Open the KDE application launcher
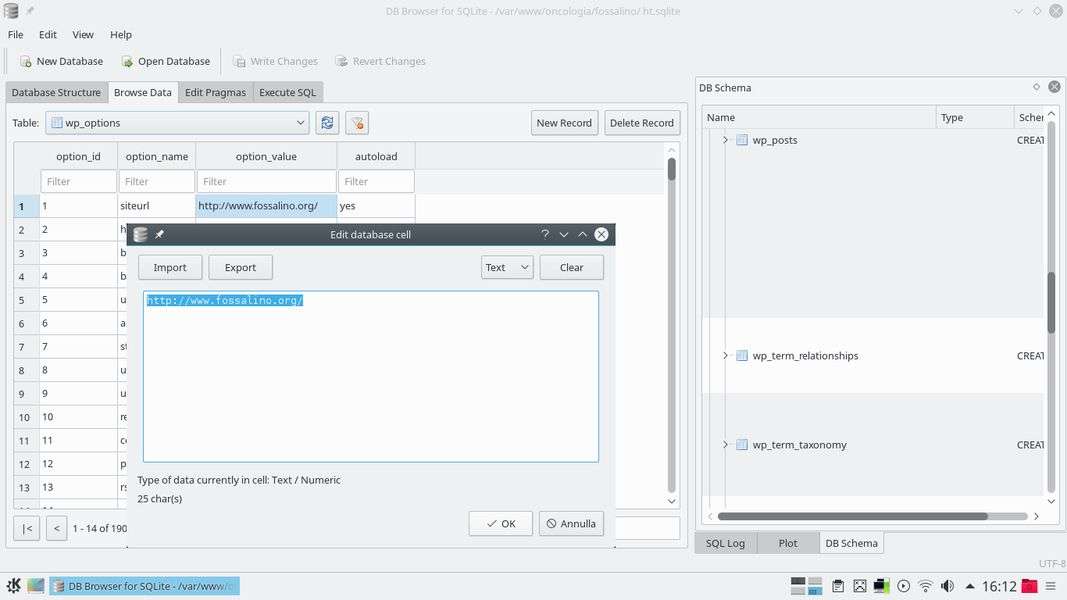 [x=13, y=586]
